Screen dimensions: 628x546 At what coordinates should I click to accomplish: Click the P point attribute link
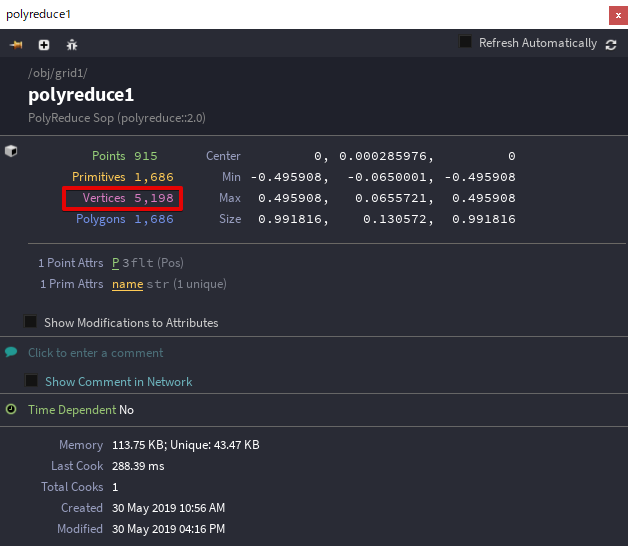click(115, 263)
